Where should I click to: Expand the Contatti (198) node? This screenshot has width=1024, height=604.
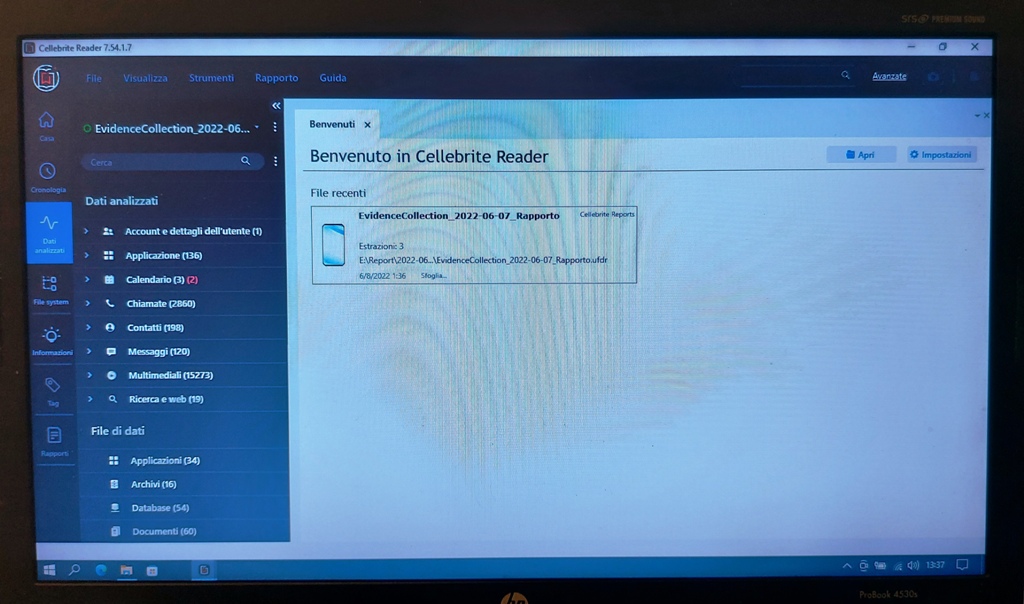(88, 327)
